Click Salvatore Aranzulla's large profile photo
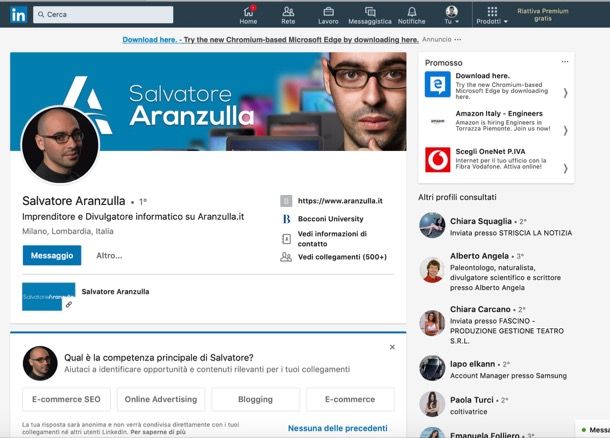Viewport: 610px width, 438px height. pyautogui.click(x=60, y=145)
